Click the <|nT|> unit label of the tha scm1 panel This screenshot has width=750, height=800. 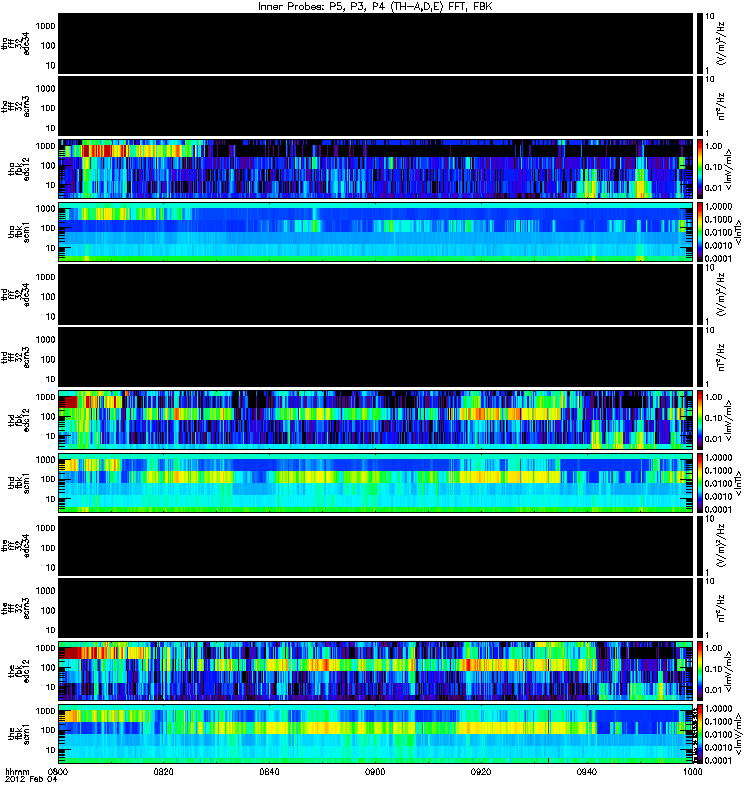tap(738, 232)
